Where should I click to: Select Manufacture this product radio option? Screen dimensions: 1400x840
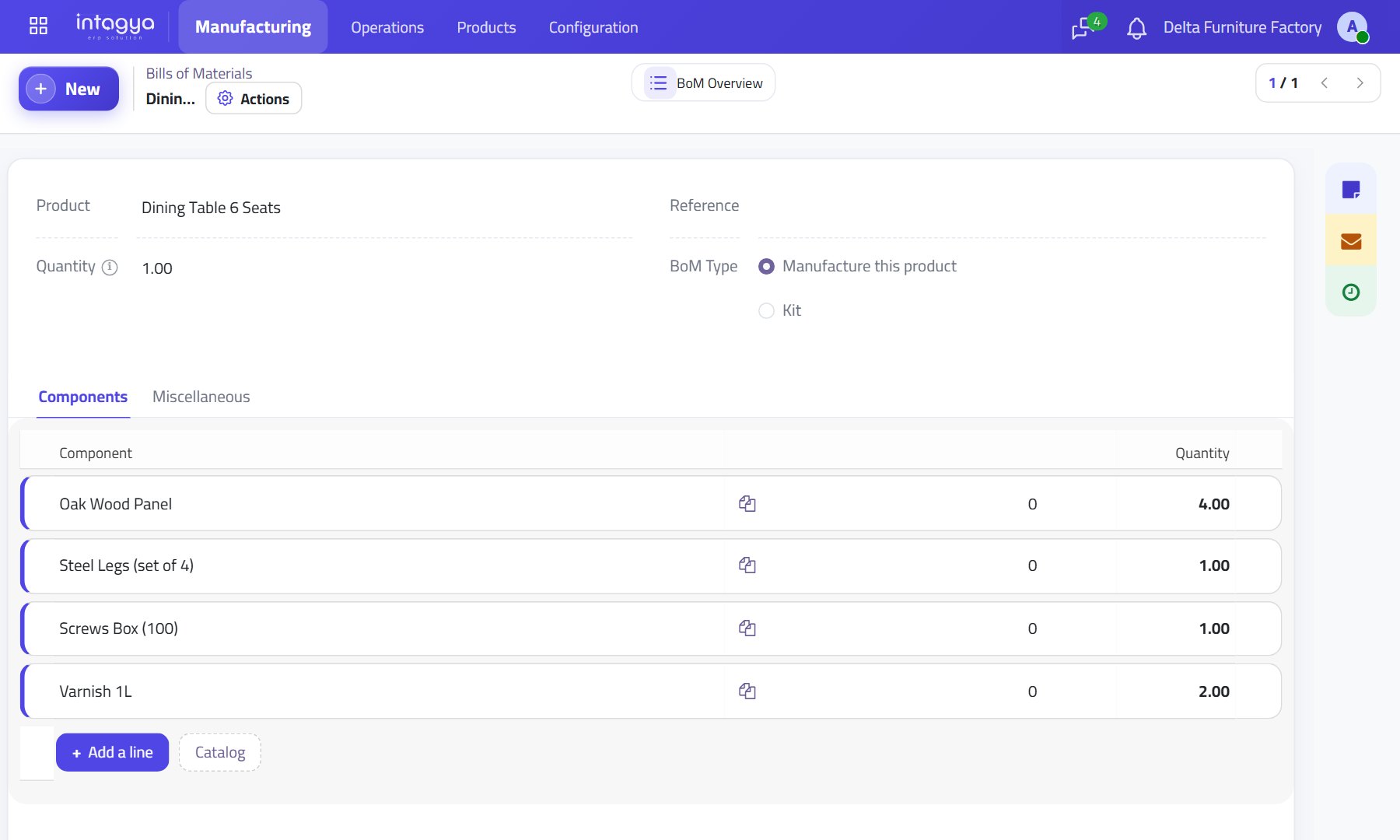point(766,267)
